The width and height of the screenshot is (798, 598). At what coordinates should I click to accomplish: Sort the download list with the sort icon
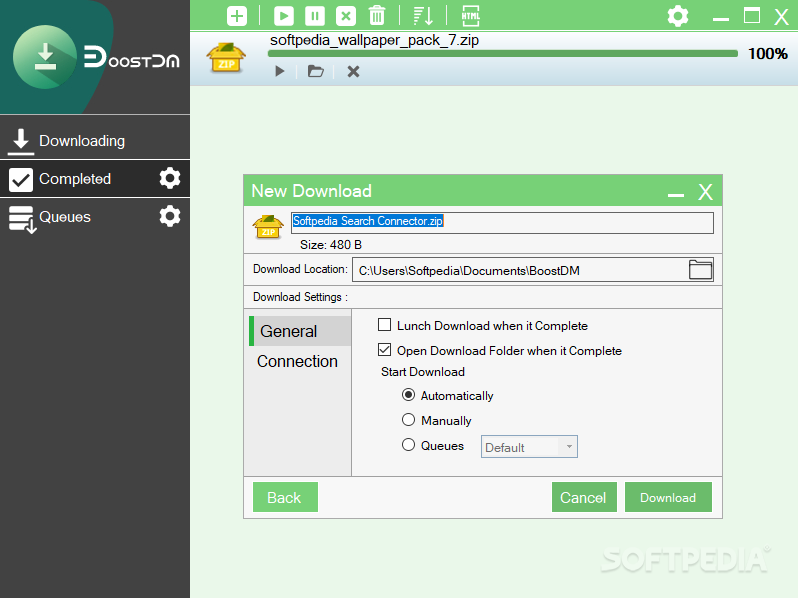pos(423,16)
